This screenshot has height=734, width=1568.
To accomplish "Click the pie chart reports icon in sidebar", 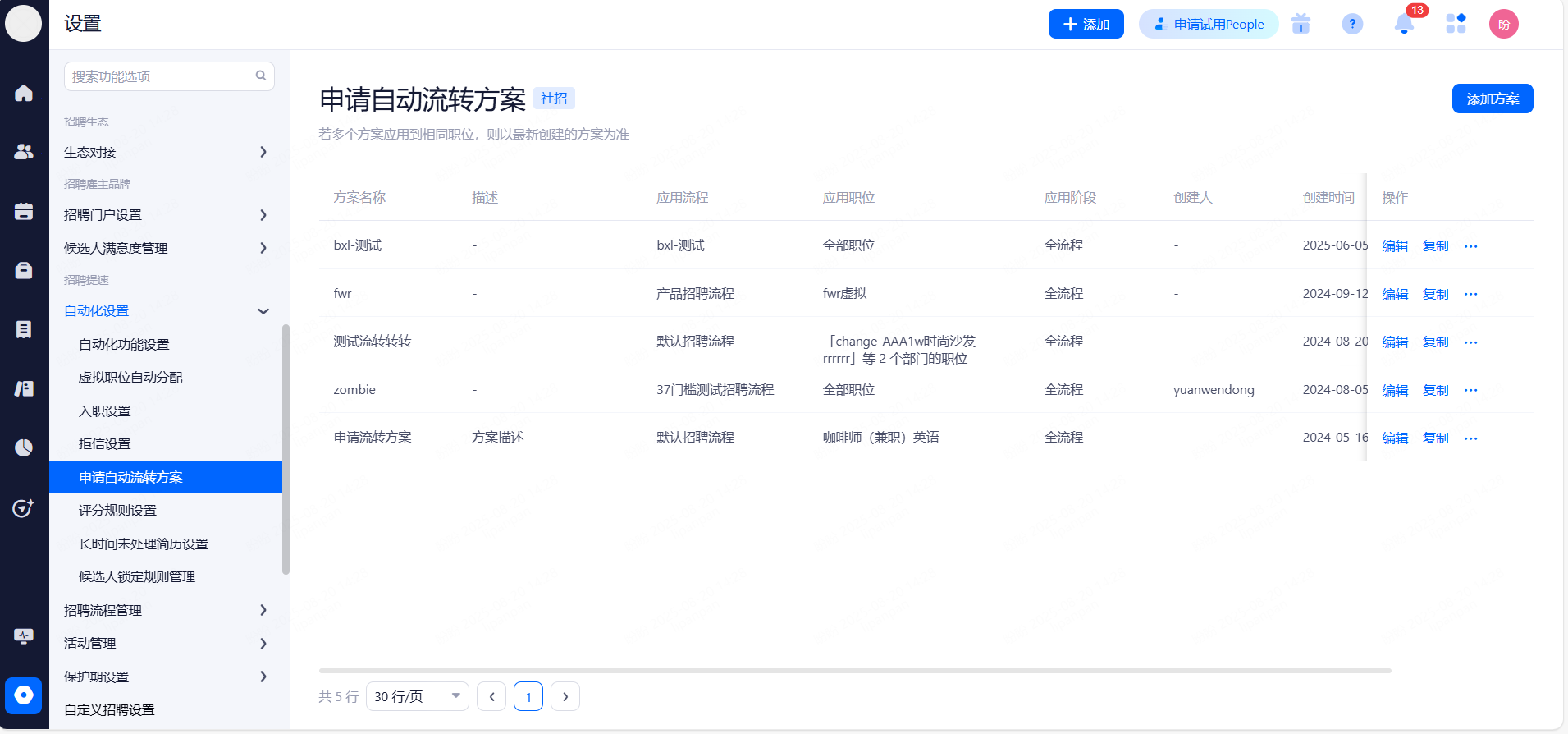I will click(24, 447).
